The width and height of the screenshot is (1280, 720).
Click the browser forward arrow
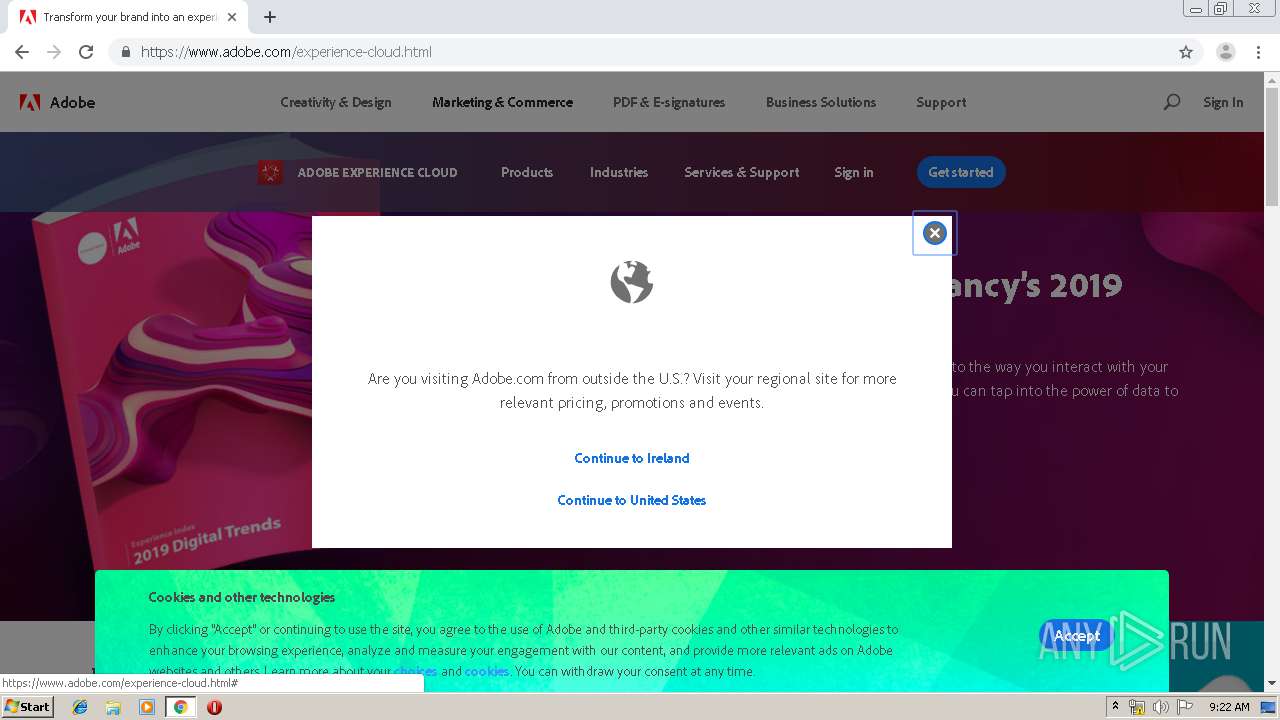click(54, 52)
